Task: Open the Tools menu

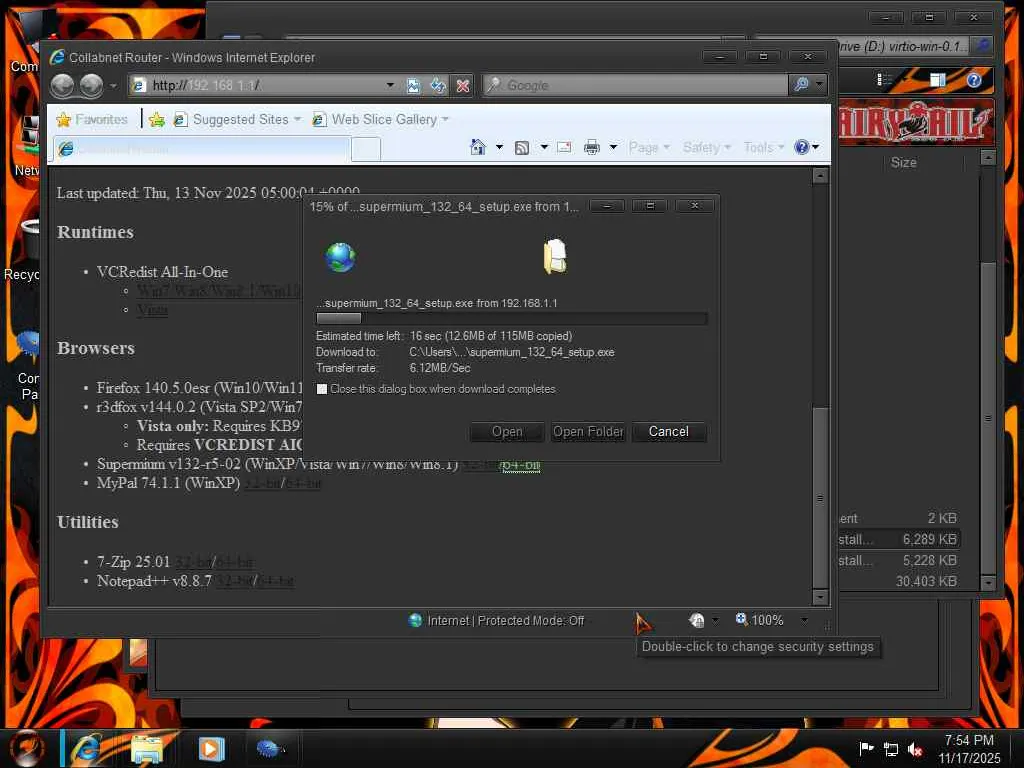Action: pyautogui.click(x=763, y=148)
